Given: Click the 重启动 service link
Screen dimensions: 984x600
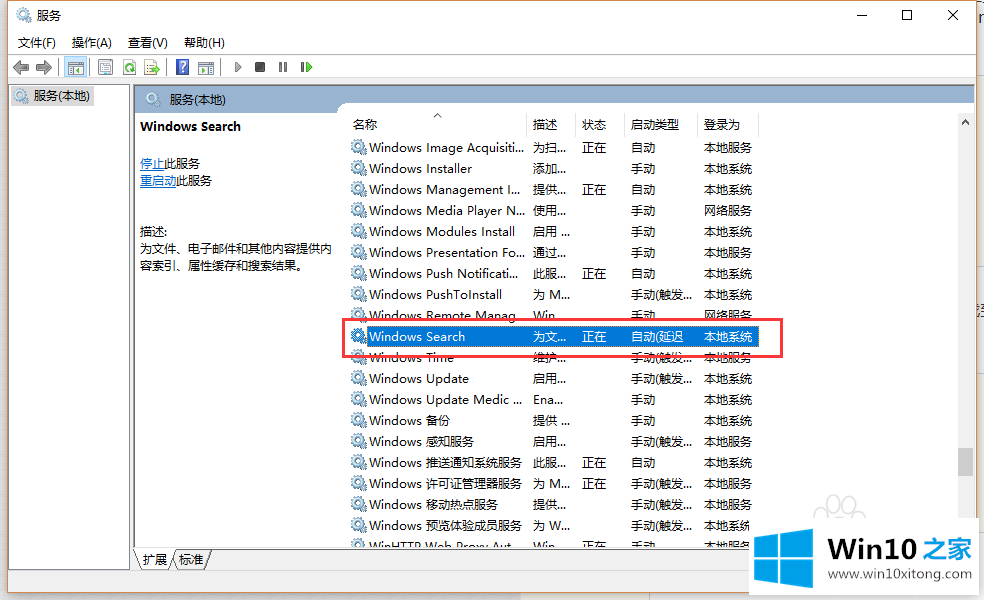Looking at the screenshot, I should tap(158, 181).
